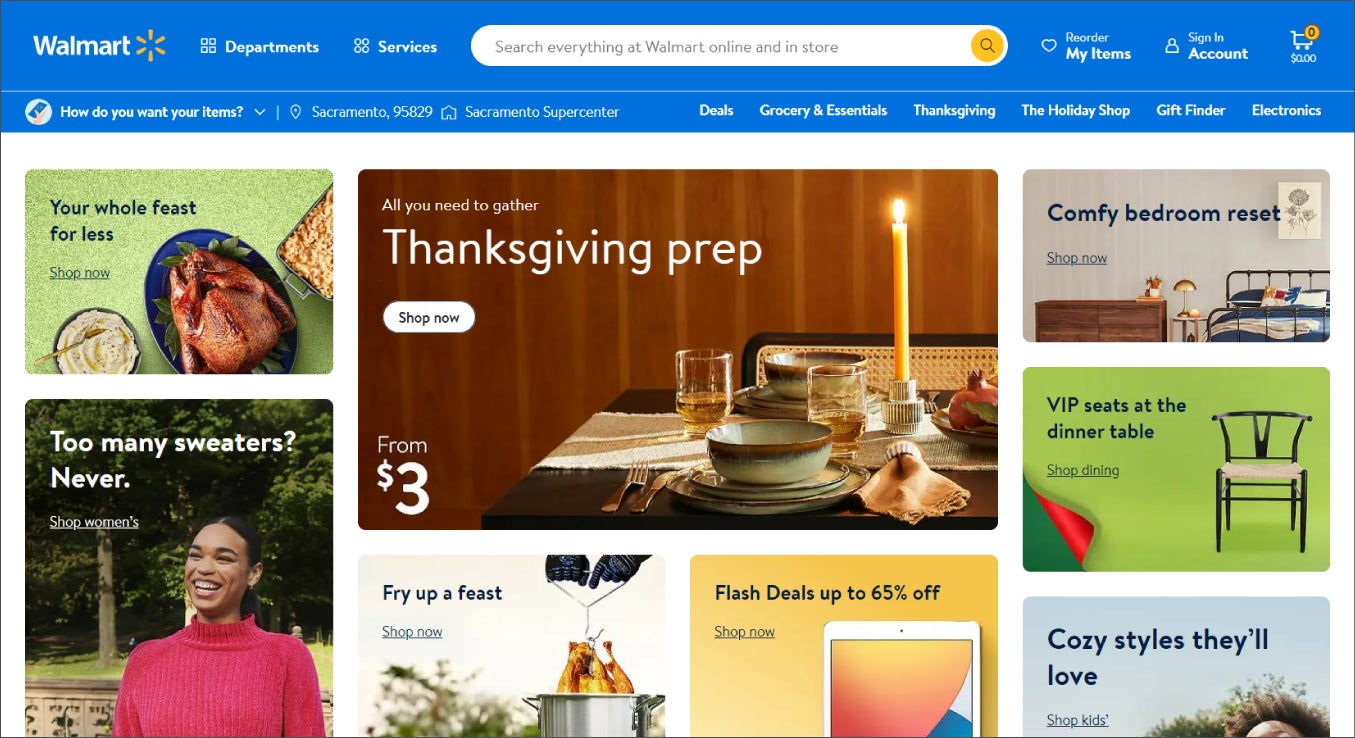Click the location pin beside Sacramento, 95829
Viewport: 1356px width, 738px height.
tap(295, 112)
